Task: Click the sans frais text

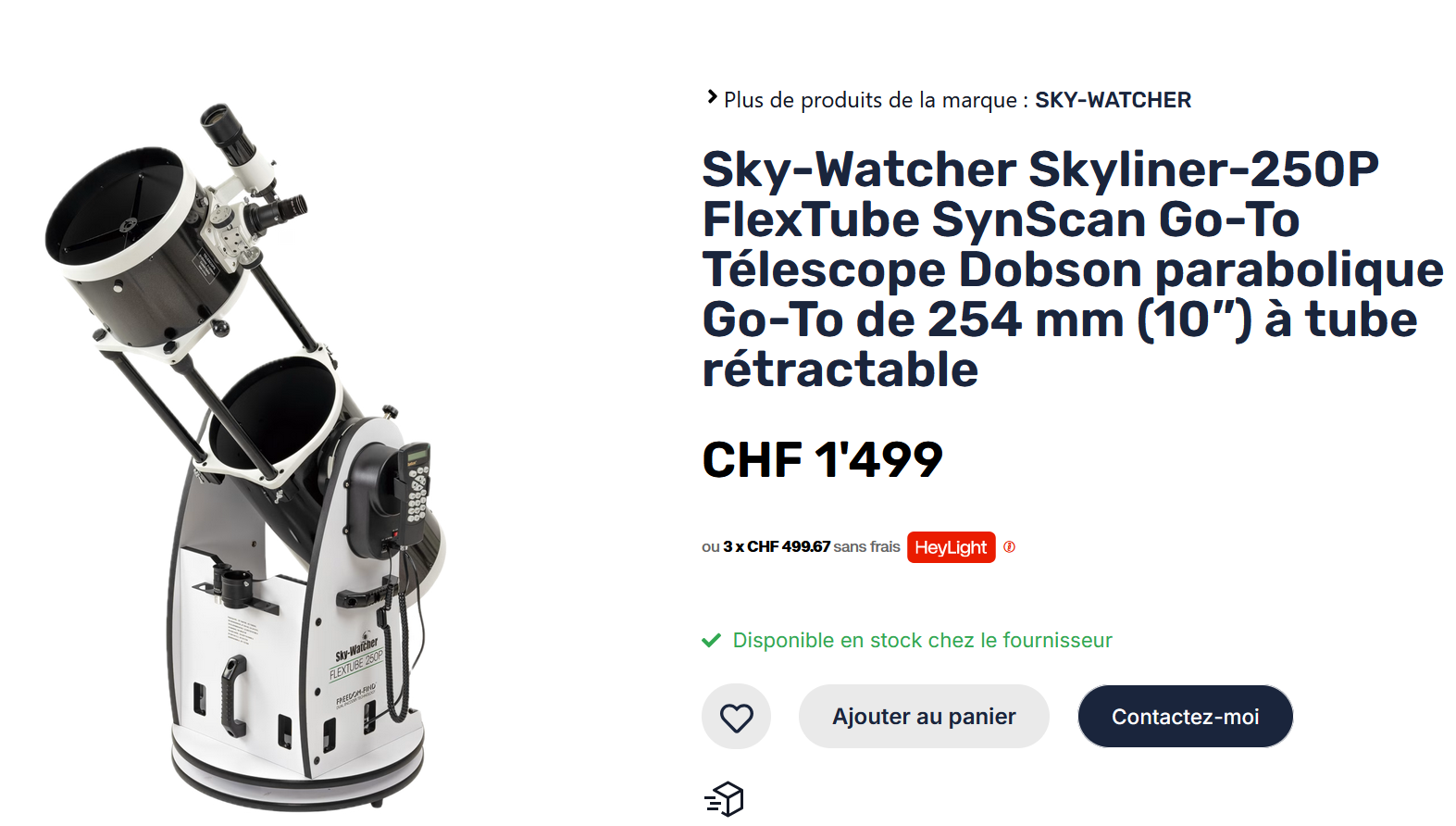Action: 866,547
